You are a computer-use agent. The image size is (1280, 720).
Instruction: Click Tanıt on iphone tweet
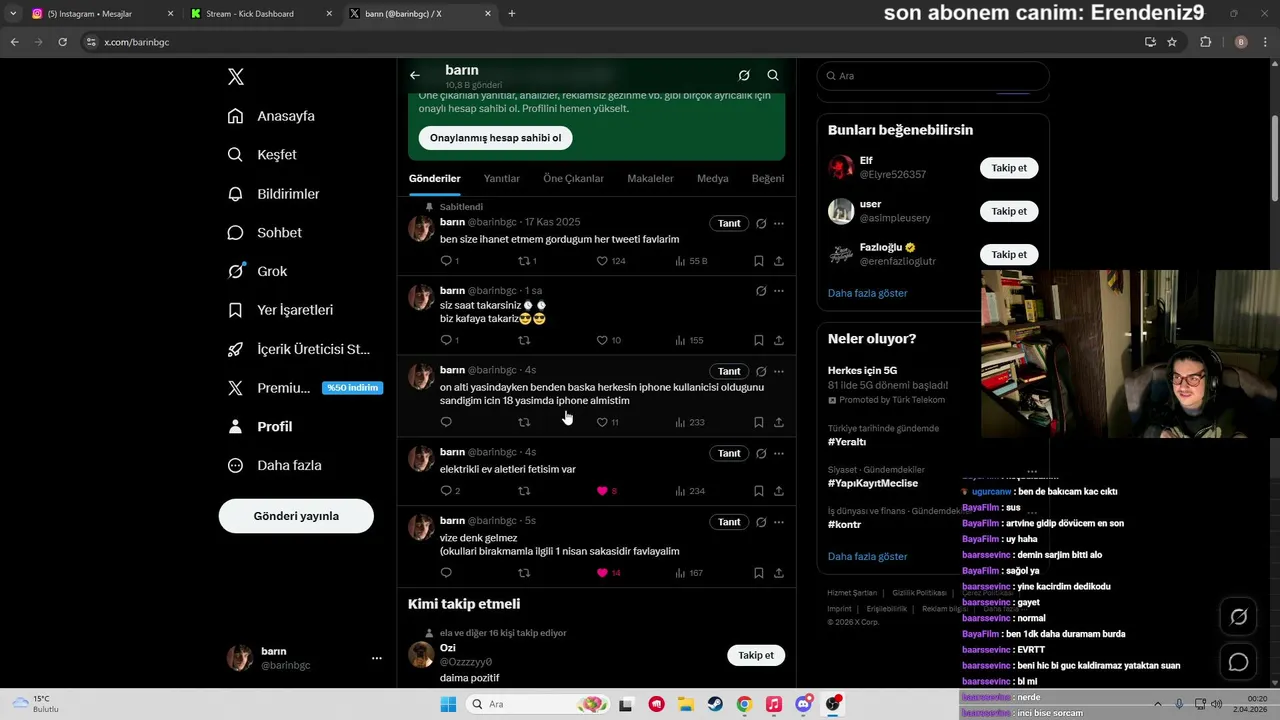click(x=729, y=371)
